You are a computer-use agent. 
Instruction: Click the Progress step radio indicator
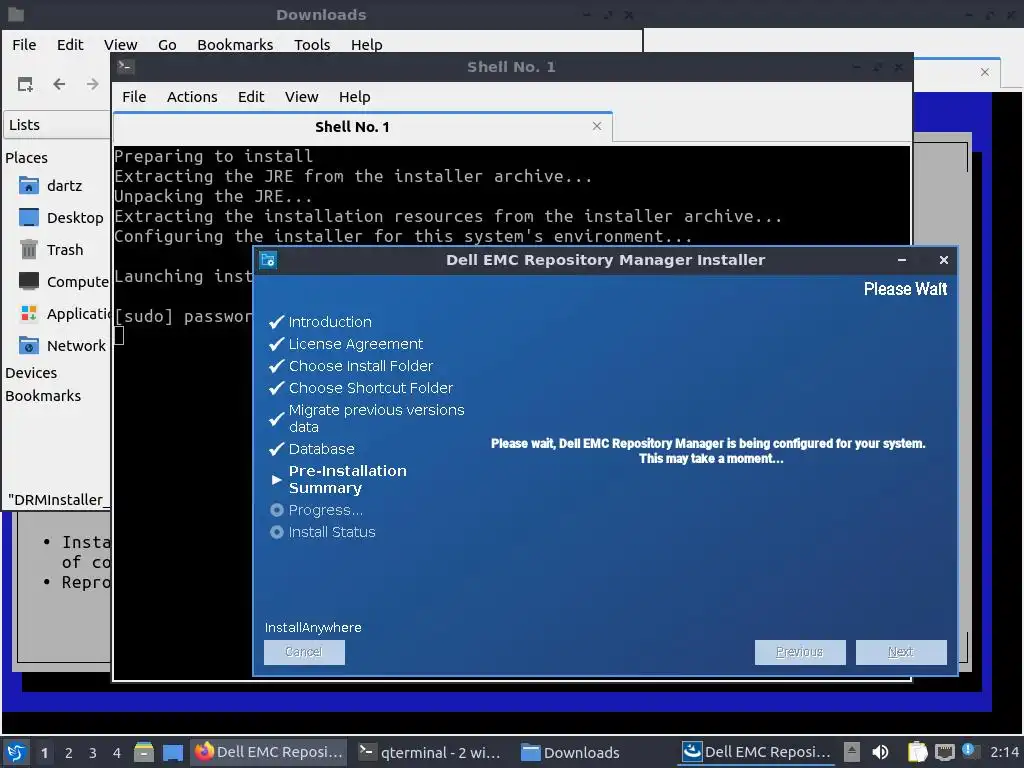[x=277, y=510]
